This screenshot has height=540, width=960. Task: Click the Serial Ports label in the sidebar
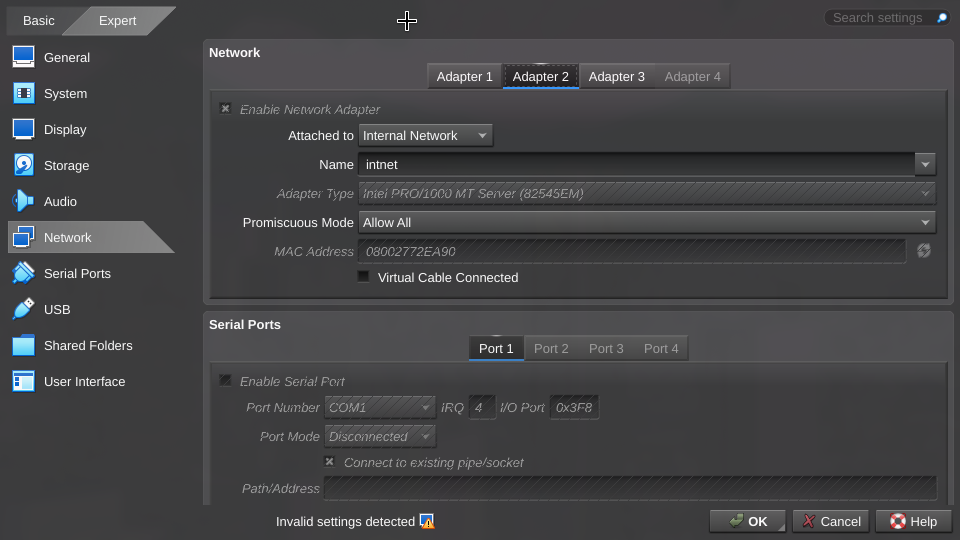pyautogui.click(x=77, y=274)
